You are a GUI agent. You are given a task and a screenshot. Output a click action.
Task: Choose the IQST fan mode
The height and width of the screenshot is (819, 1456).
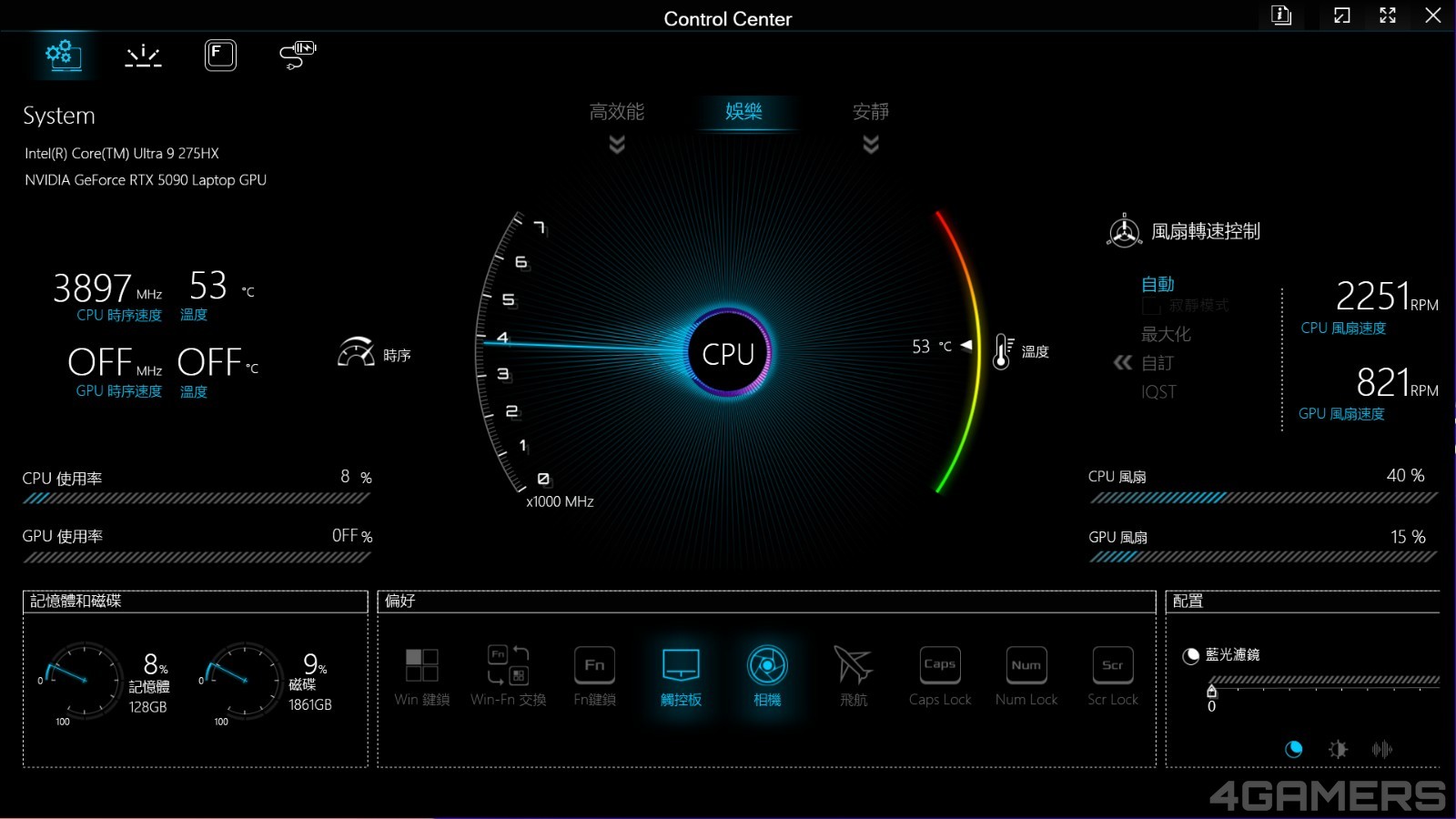1158,392
